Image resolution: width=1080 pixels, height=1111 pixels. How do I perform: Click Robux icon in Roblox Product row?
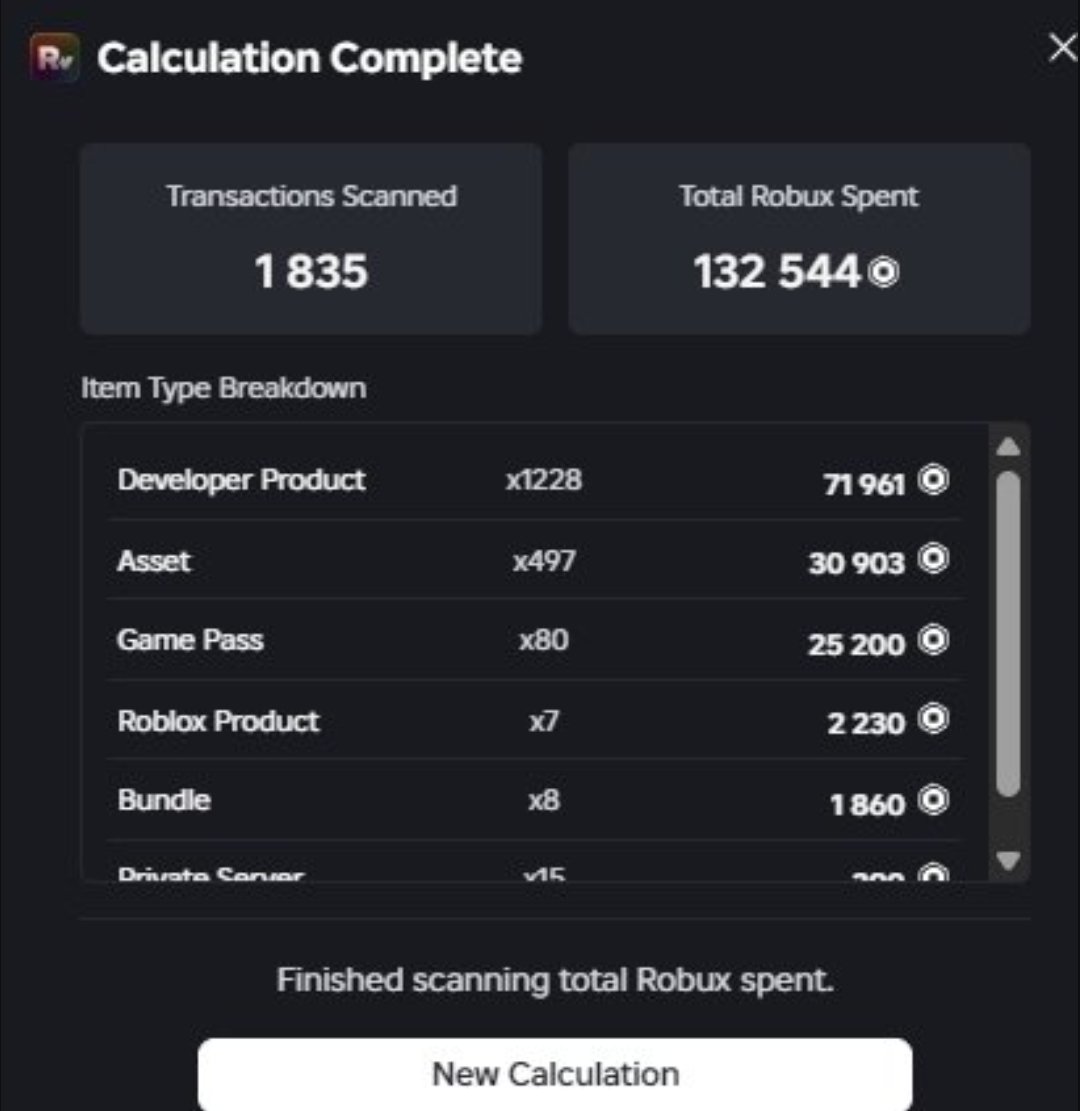click(x=933, y=718)
